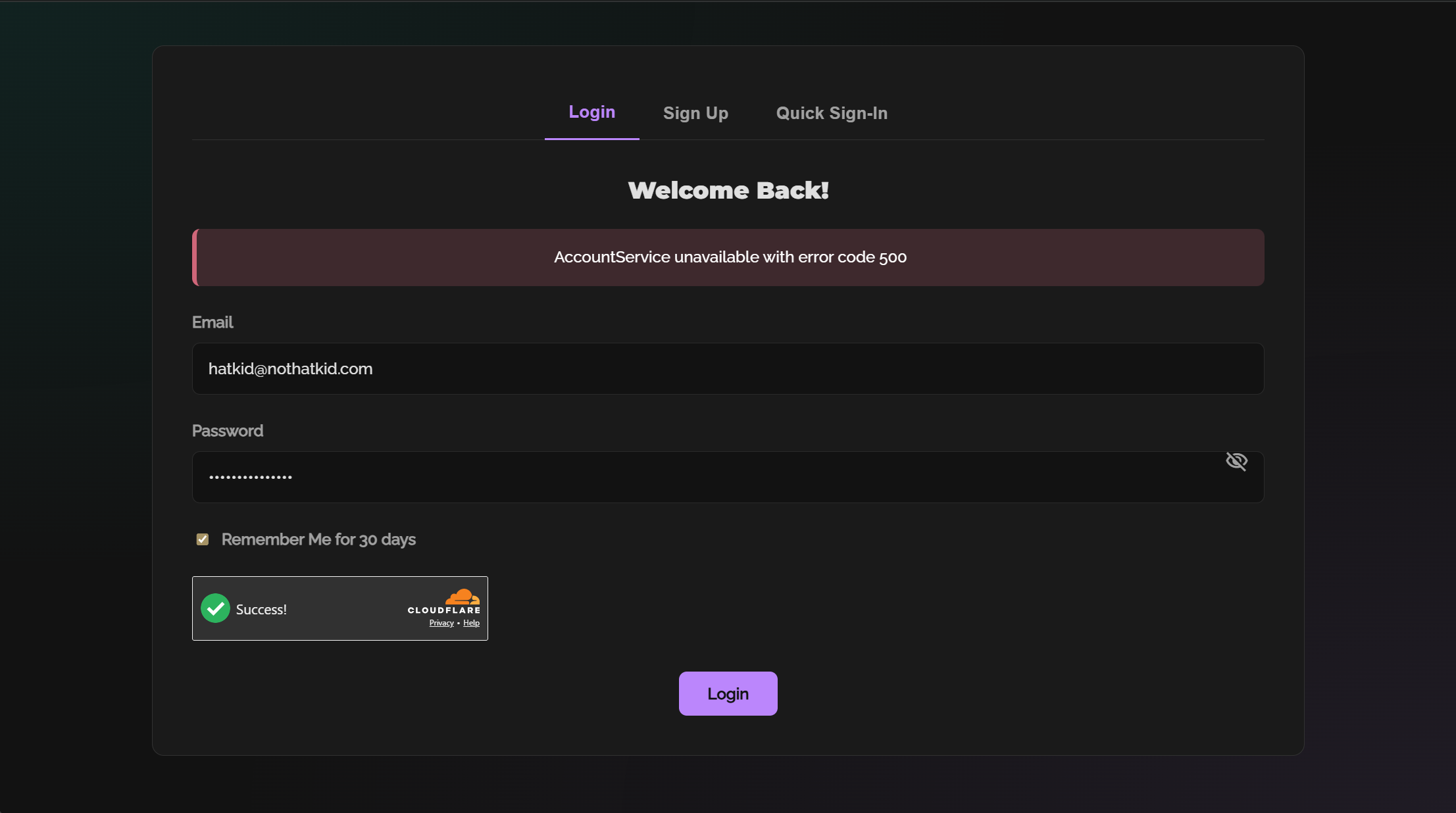Click the green Success checkmark icon
The width and height of the screenshot is (1456, 813).
(215, 608)
